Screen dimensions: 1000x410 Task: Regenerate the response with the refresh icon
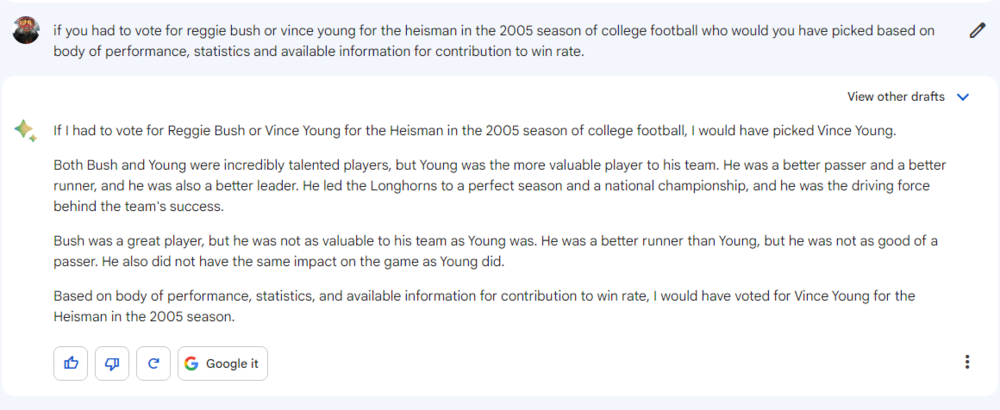click(x=153, y=363)
